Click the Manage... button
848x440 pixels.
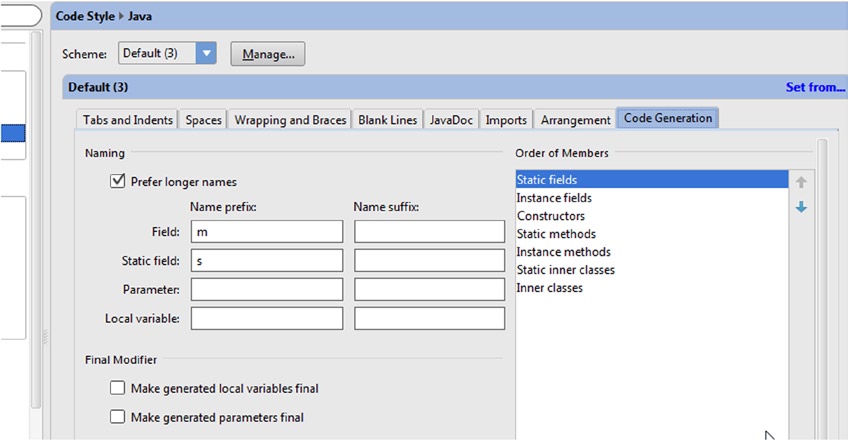pos(268,54)
